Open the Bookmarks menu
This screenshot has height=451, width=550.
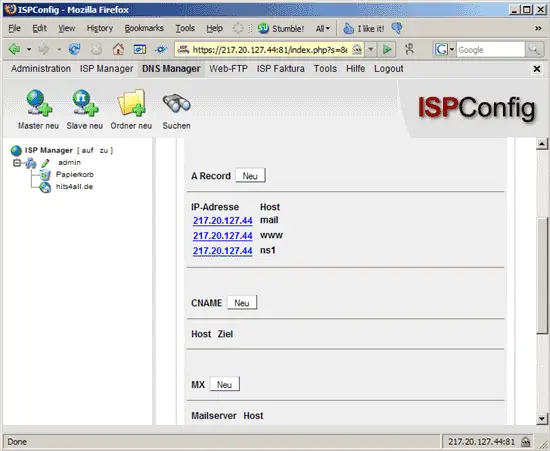144,28
